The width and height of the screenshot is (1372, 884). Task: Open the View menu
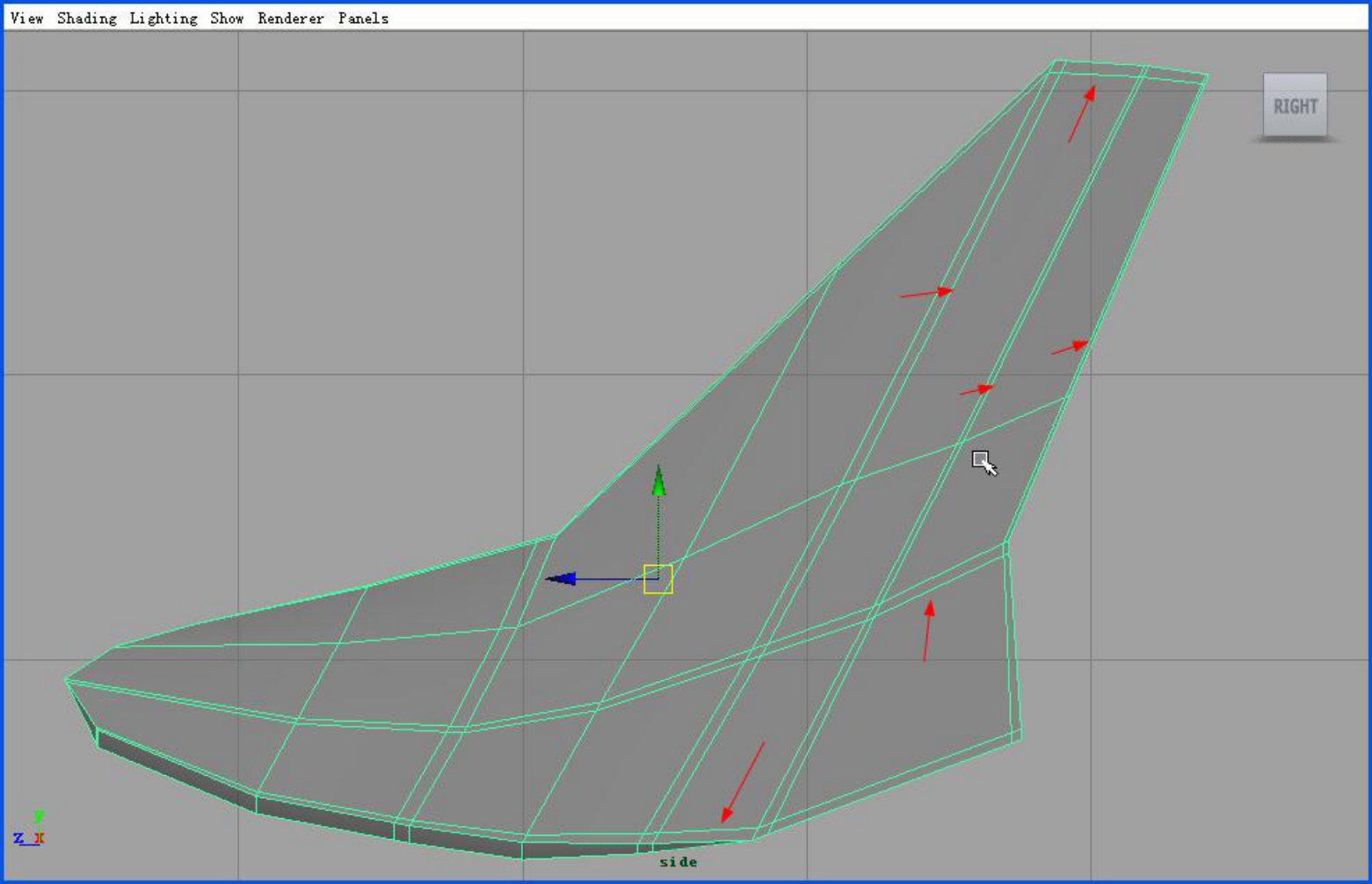point(26,18)
